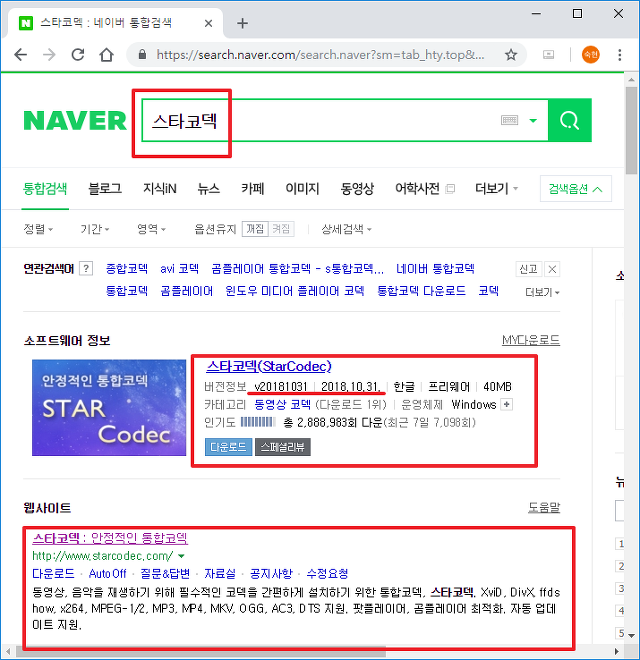Click the blue 다운로드 button

click(x=228, y=447)
